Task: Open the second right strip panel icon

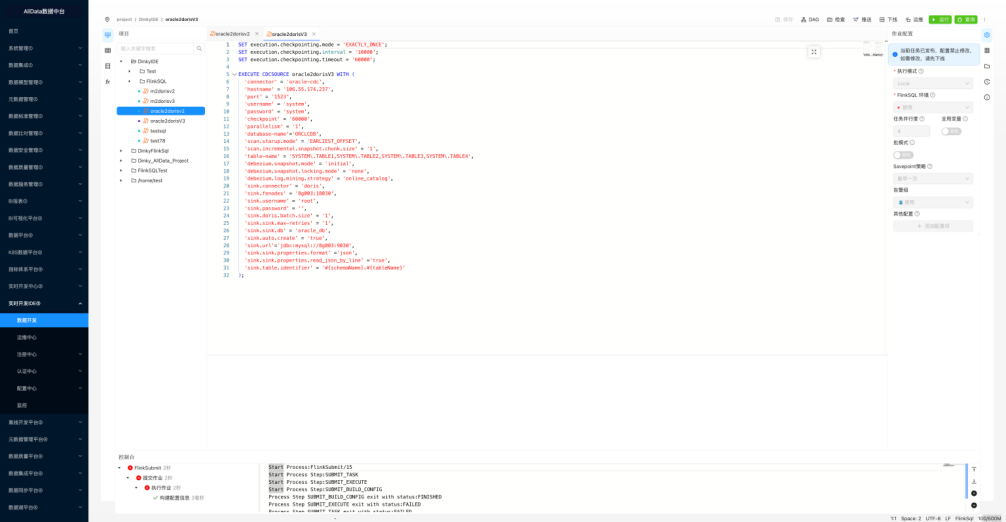Action: (987, 50)
